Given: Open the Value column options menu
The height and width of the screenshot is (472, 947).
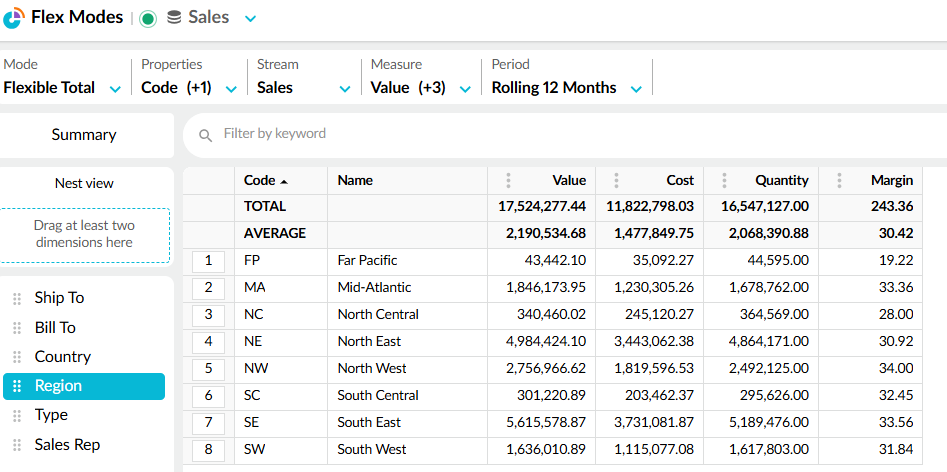Looking at the screenshot, I should [x=508, y=181].
